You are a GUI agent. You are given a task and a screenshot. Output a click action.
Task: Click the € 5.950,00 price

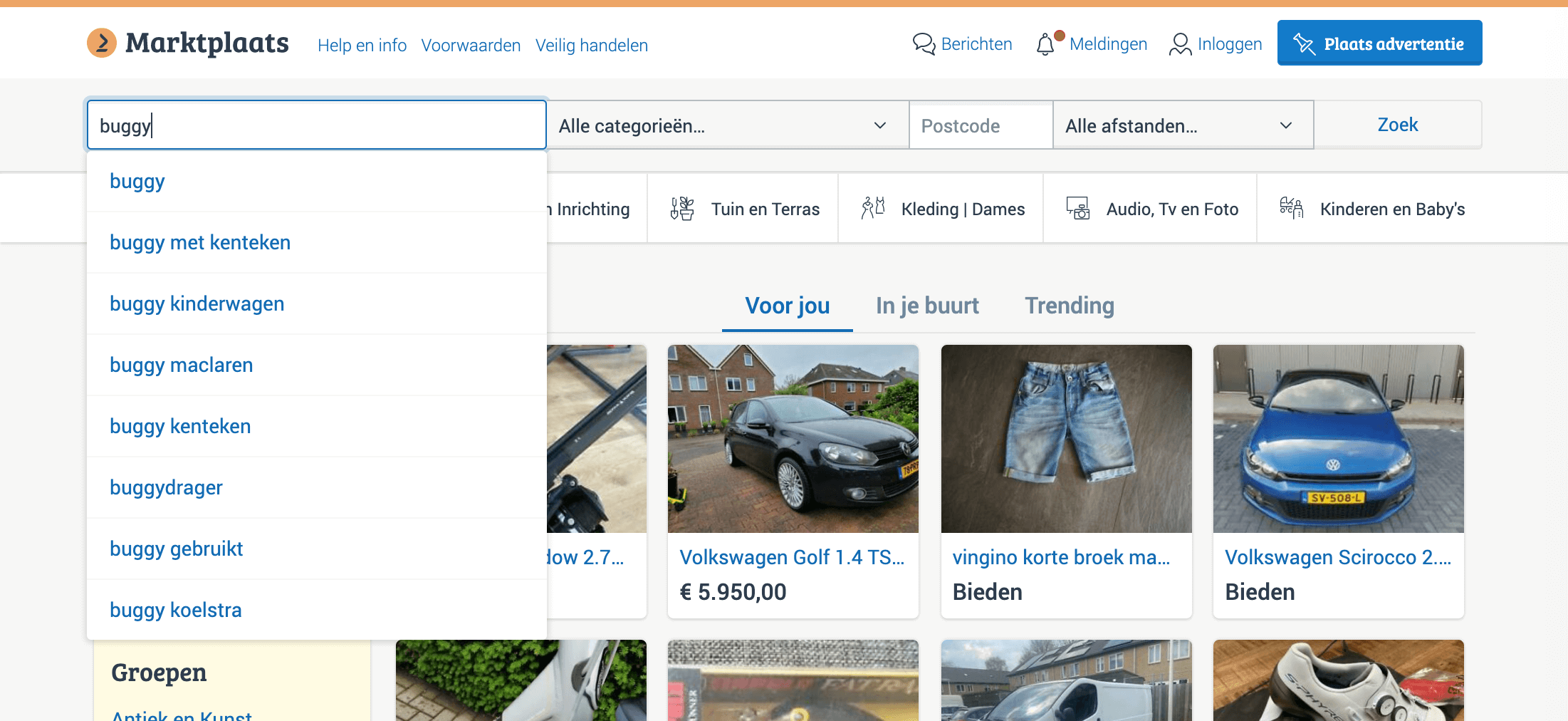pyautogui.click(x=733, y=592)
